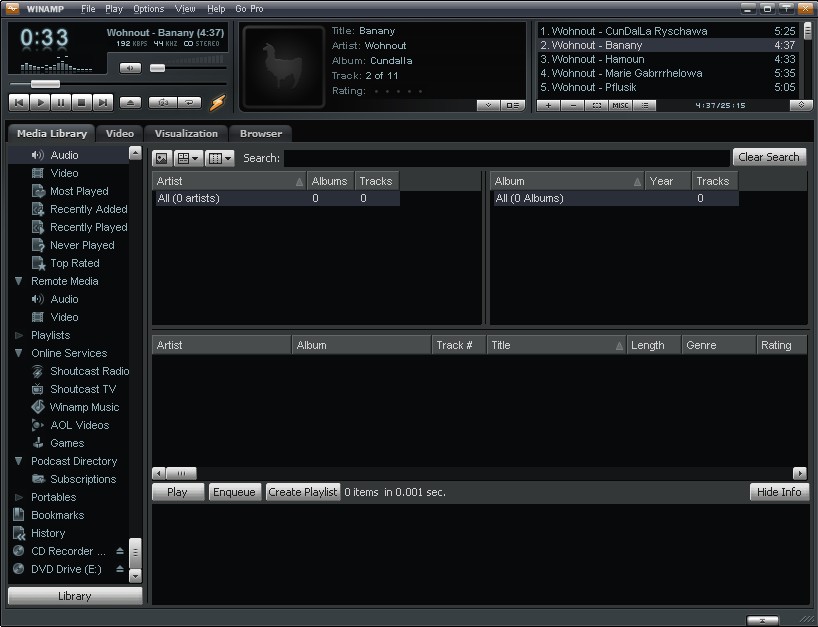Open the Play menu
The height and width of the screenshot is (627, 818).
tap(114, 9)
